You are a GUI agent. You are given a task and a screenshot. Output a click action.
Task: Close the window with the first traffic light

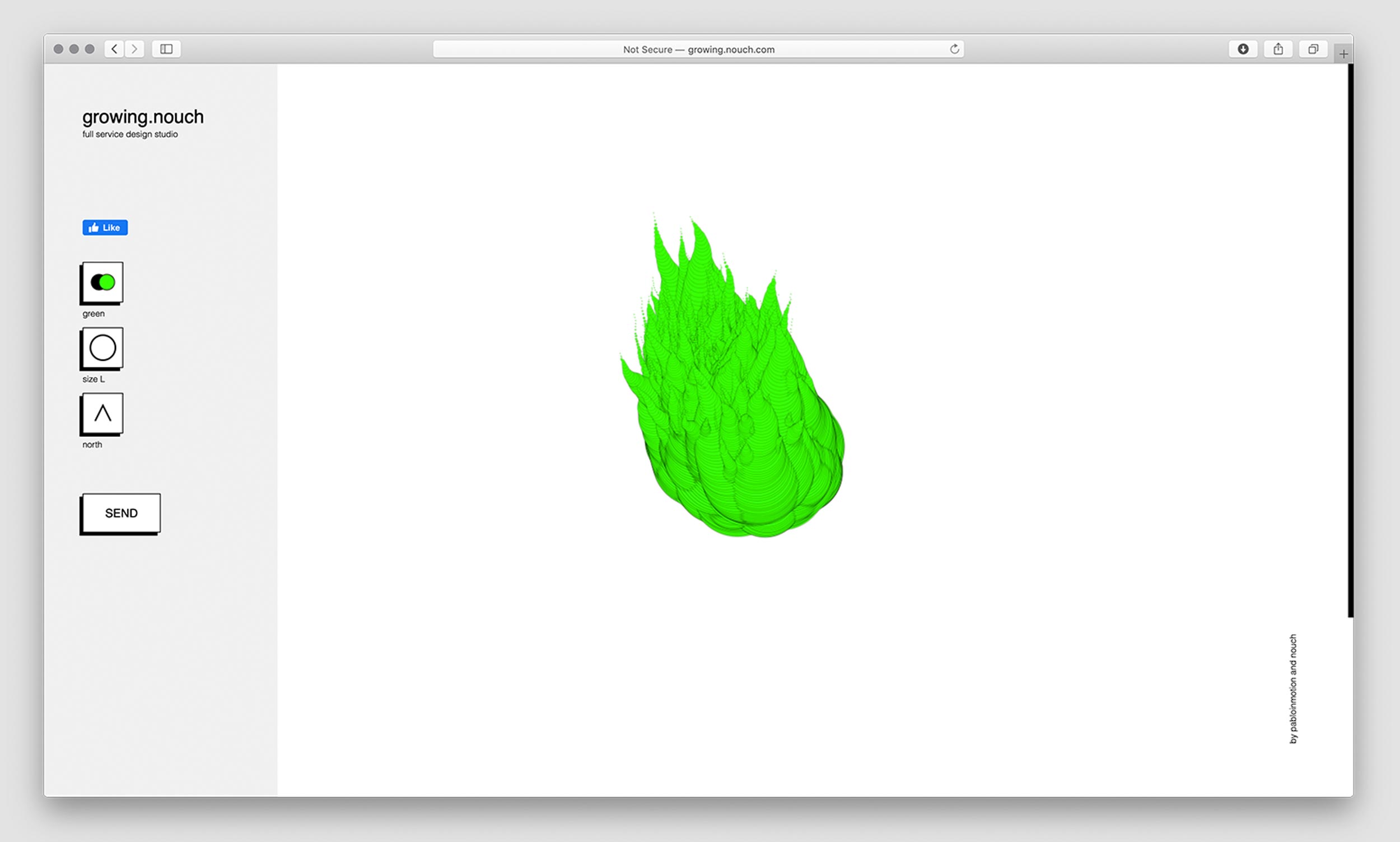coord(58,49)
